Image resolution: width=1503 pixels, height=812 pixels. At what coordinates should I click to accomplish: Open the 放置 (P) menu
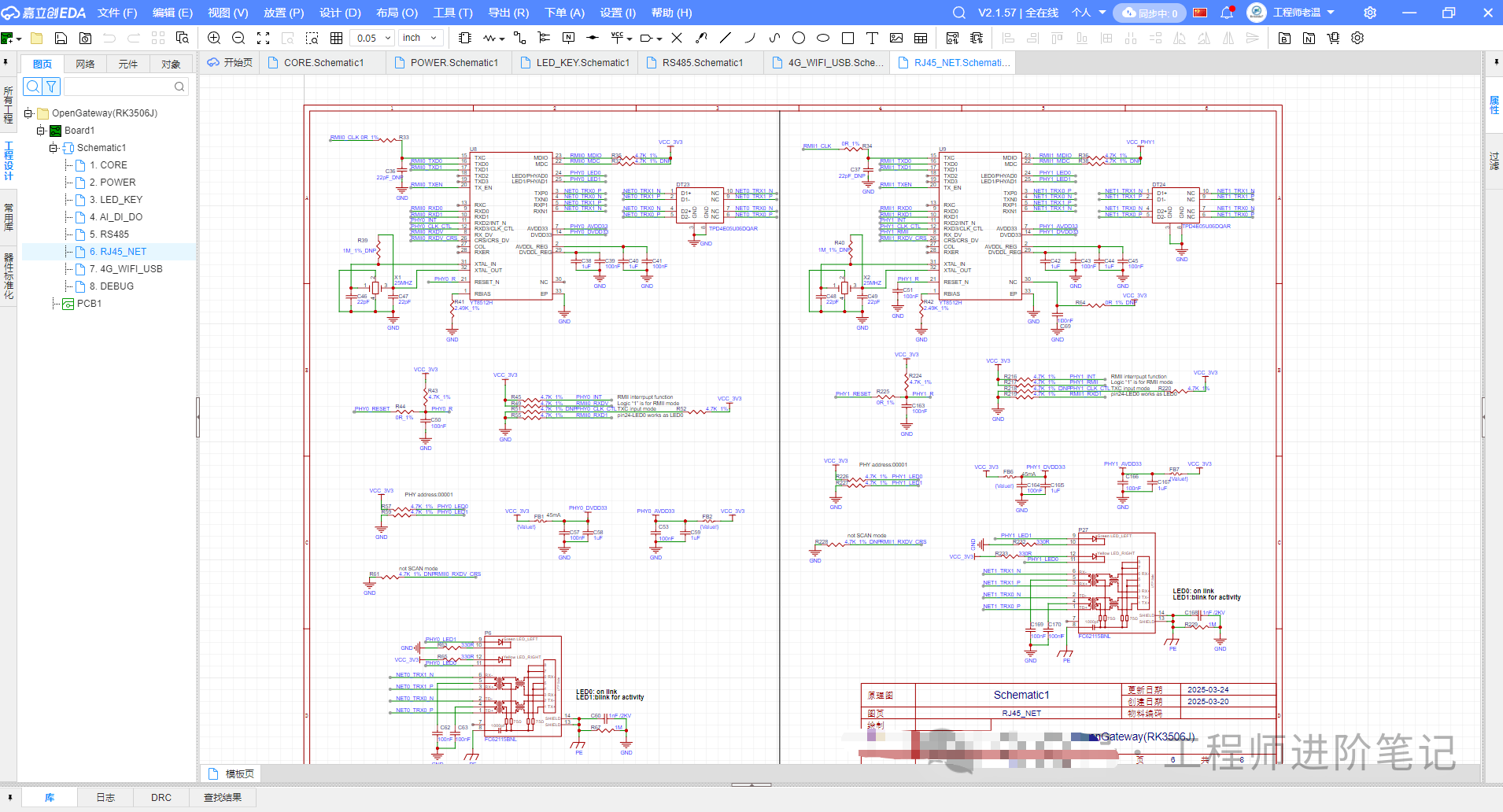pos(283,13)
